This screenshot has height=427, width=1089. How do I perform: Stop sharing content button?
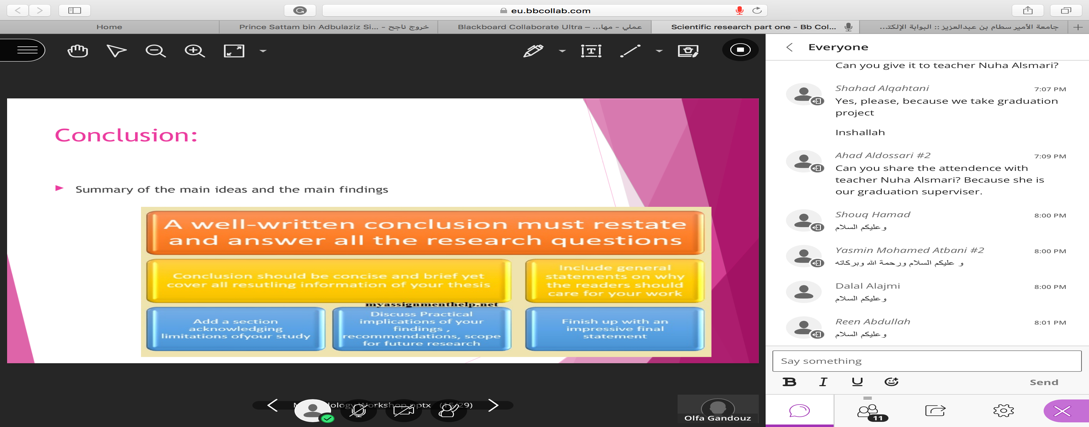pos(740,50)
